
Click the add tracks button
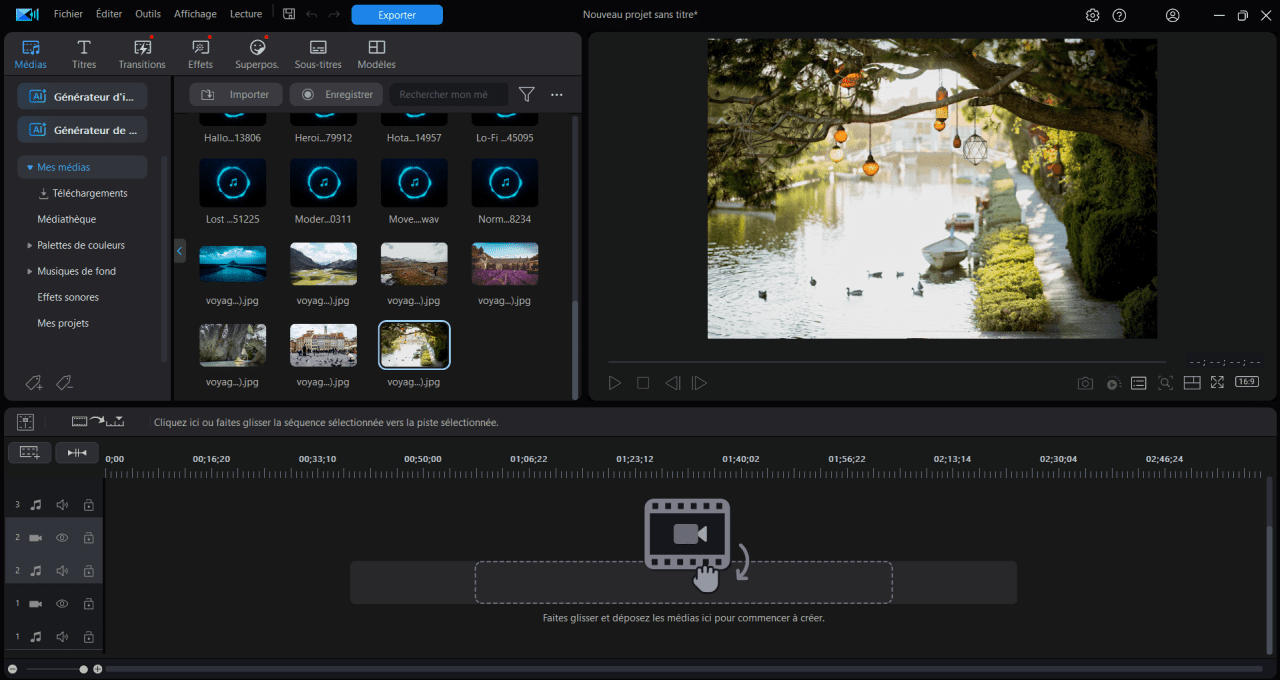point(30,453)
